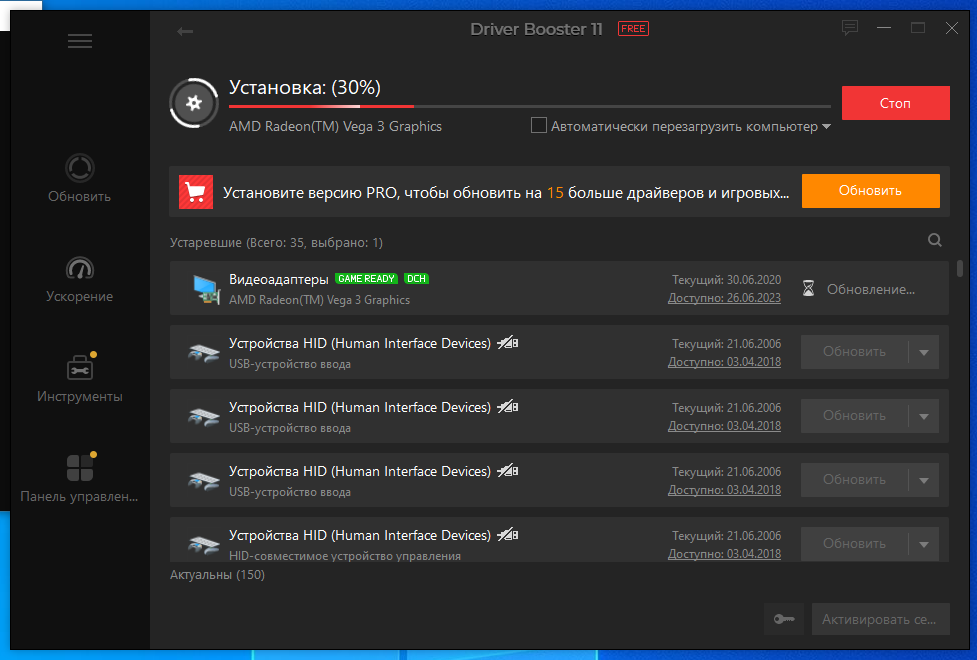Click the installation progress gear icon

194,103
